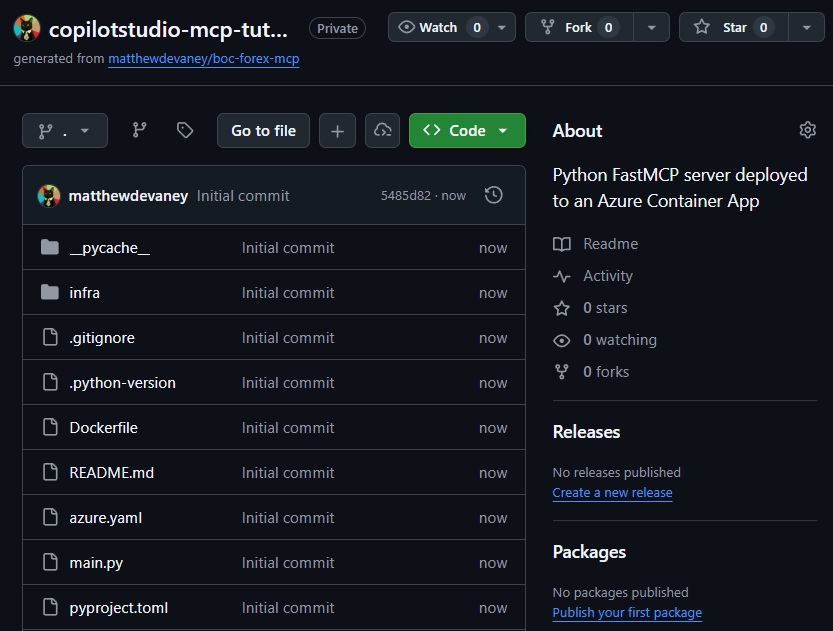The height and width of the screenshot is (631, 833).
Task: Expand the Star lists dropdown arrow
Action: 806,27
